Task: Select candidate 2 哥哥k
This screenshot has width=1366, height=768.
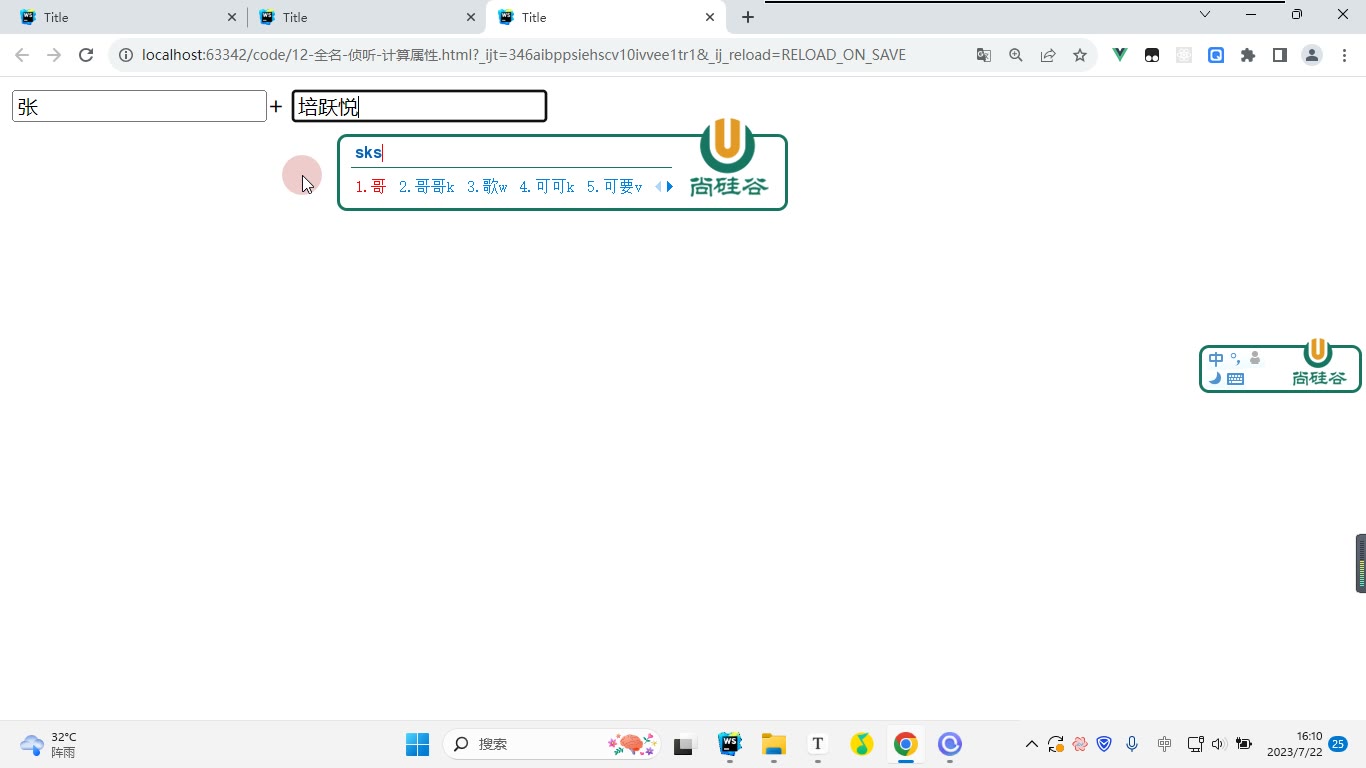Action: pos(427,187)
